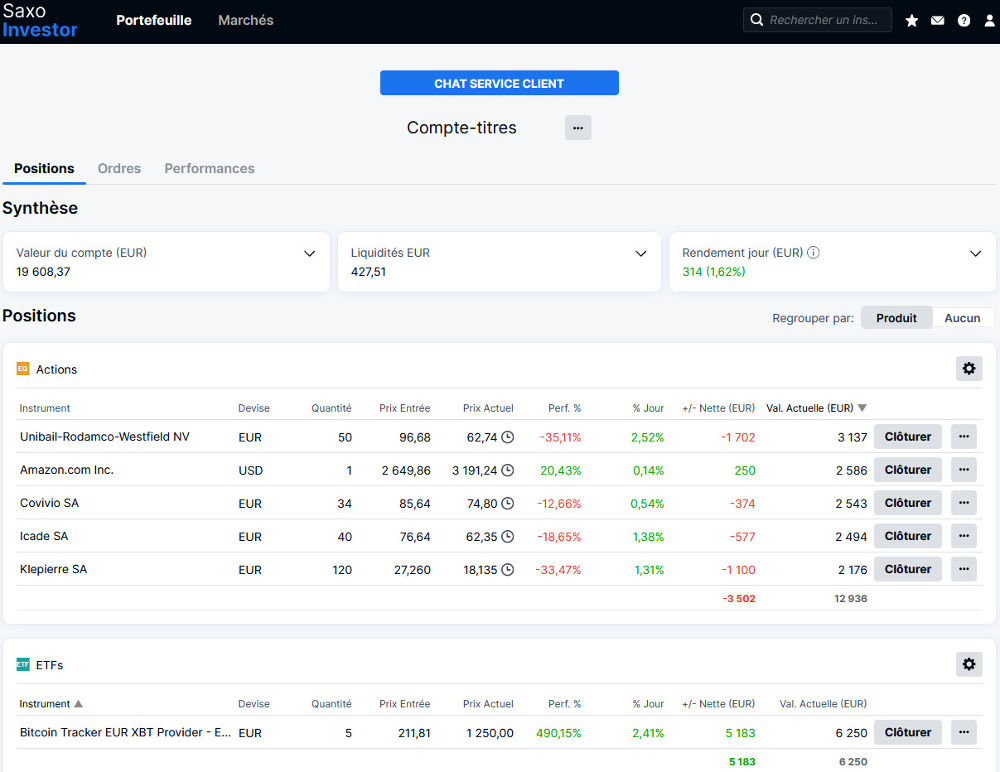Screen dimensions: 1000x772
Task: Open Actions table settings gear
Action: click(969, 369)
